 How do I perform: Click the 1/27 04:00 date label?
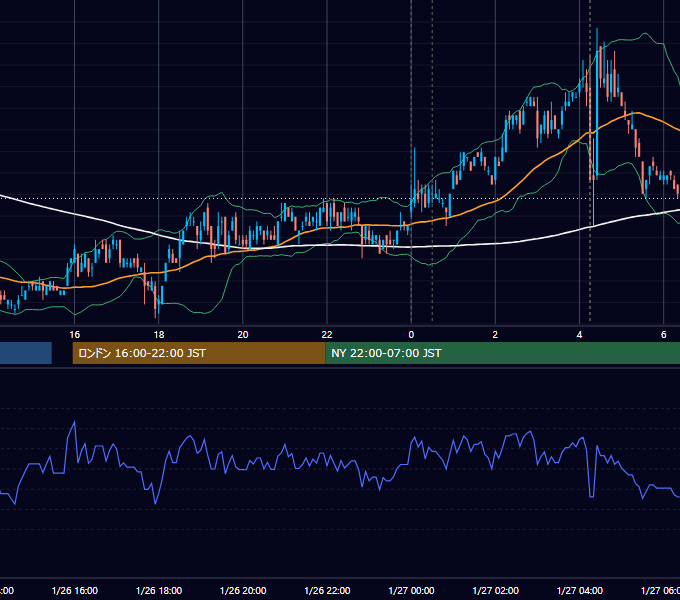point(579,590)
